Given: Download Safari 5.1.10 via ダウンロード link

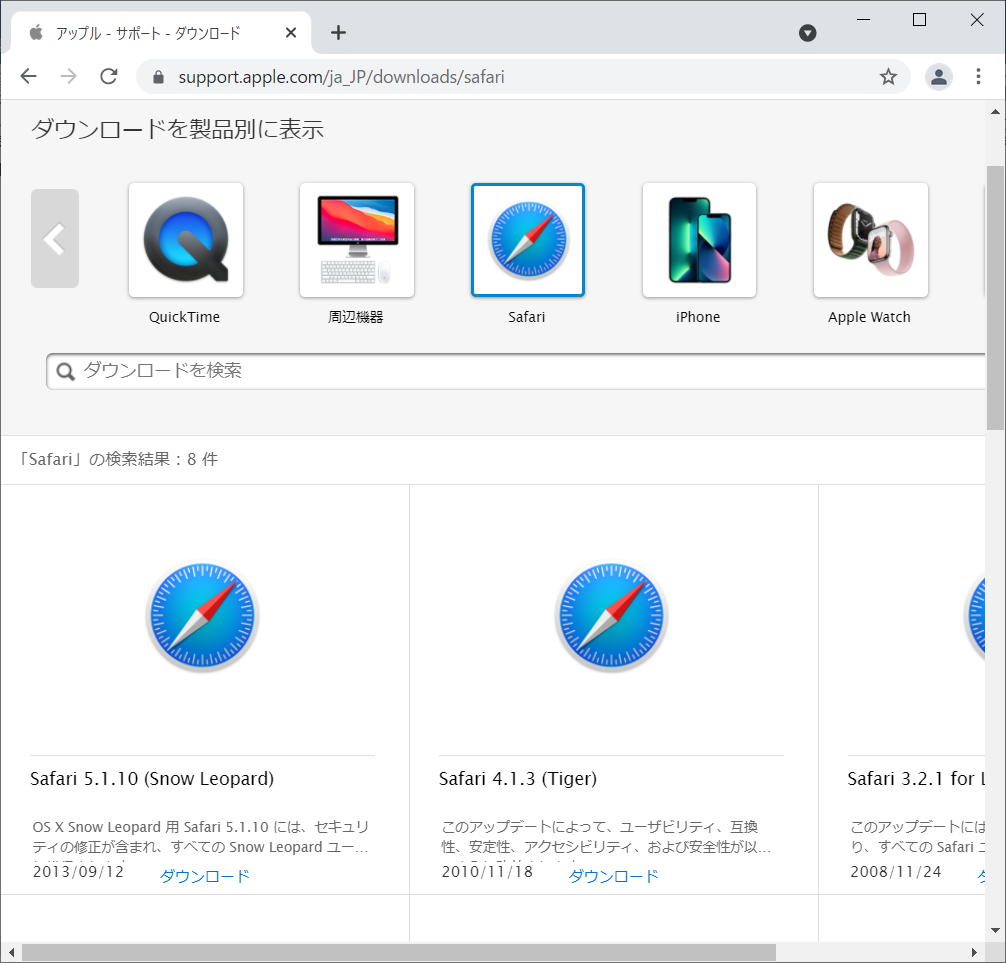Looking at the screenshot, I should coord(205,876).
